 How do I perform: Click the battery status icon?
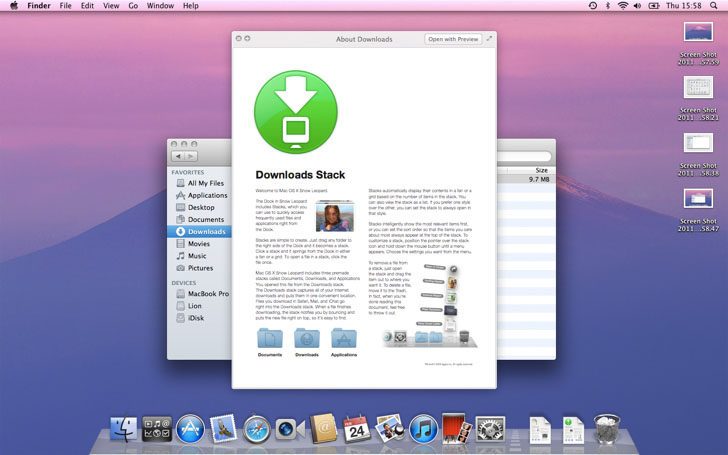click(654, 6)
